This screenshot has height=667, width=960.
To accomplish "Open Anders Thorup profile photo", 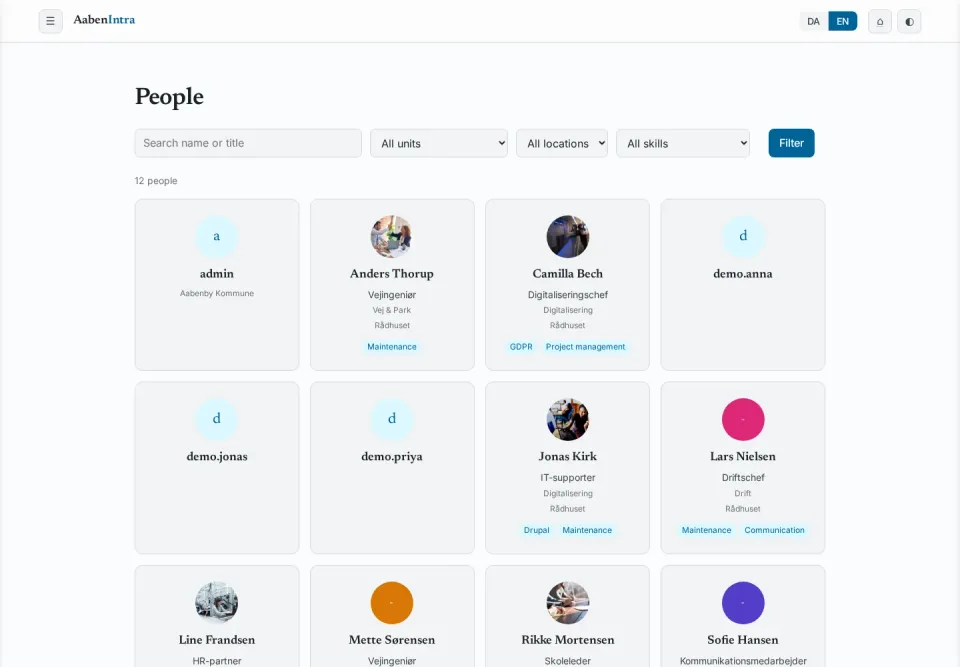I will tap(392, 236).
